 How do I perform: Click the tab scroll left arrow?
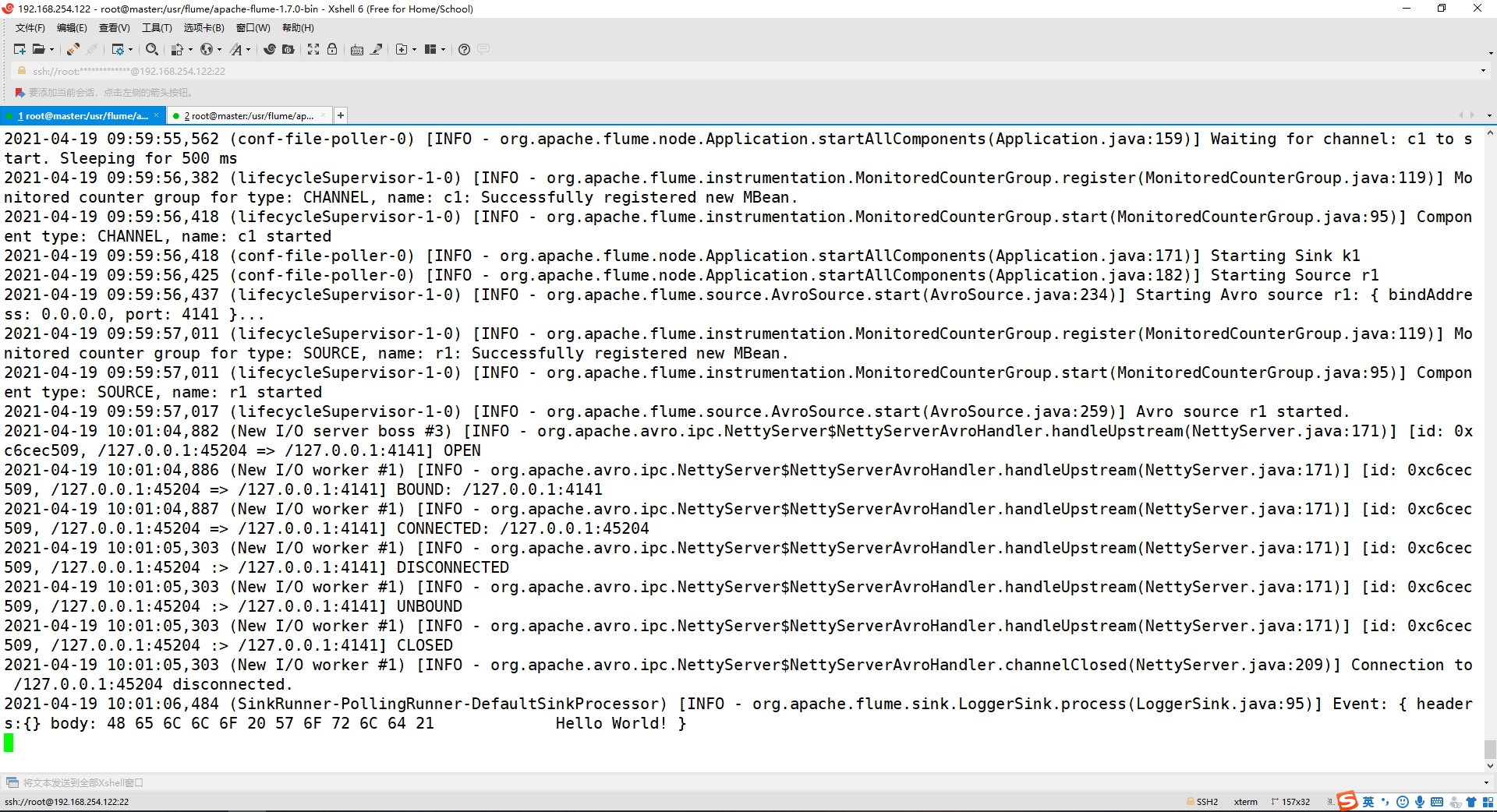tap(1460, 115)
